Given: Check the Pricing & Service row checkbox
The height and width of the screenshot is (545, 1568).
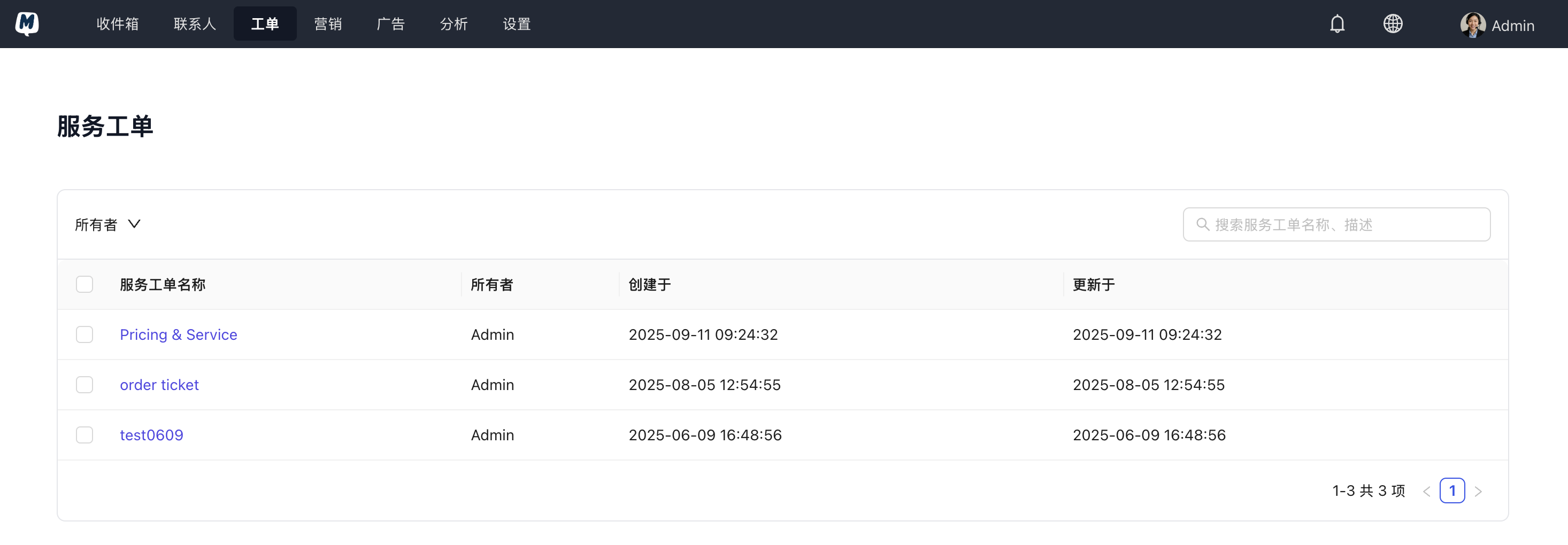Looking at the screenshot, I should click(x=84, y=334).
